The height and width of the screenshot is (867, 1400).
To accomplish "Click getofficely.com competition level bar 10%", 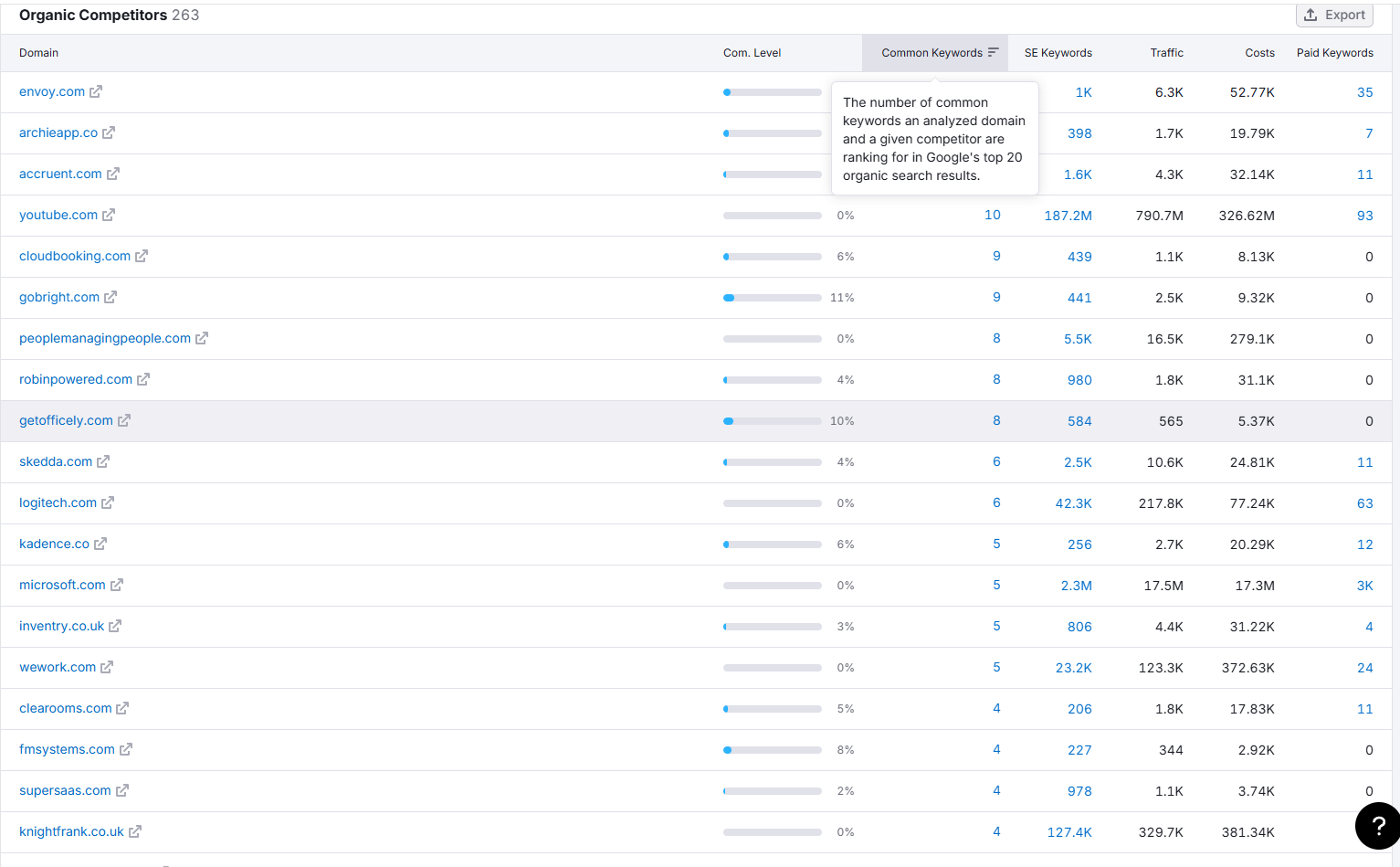I will 772,421.
